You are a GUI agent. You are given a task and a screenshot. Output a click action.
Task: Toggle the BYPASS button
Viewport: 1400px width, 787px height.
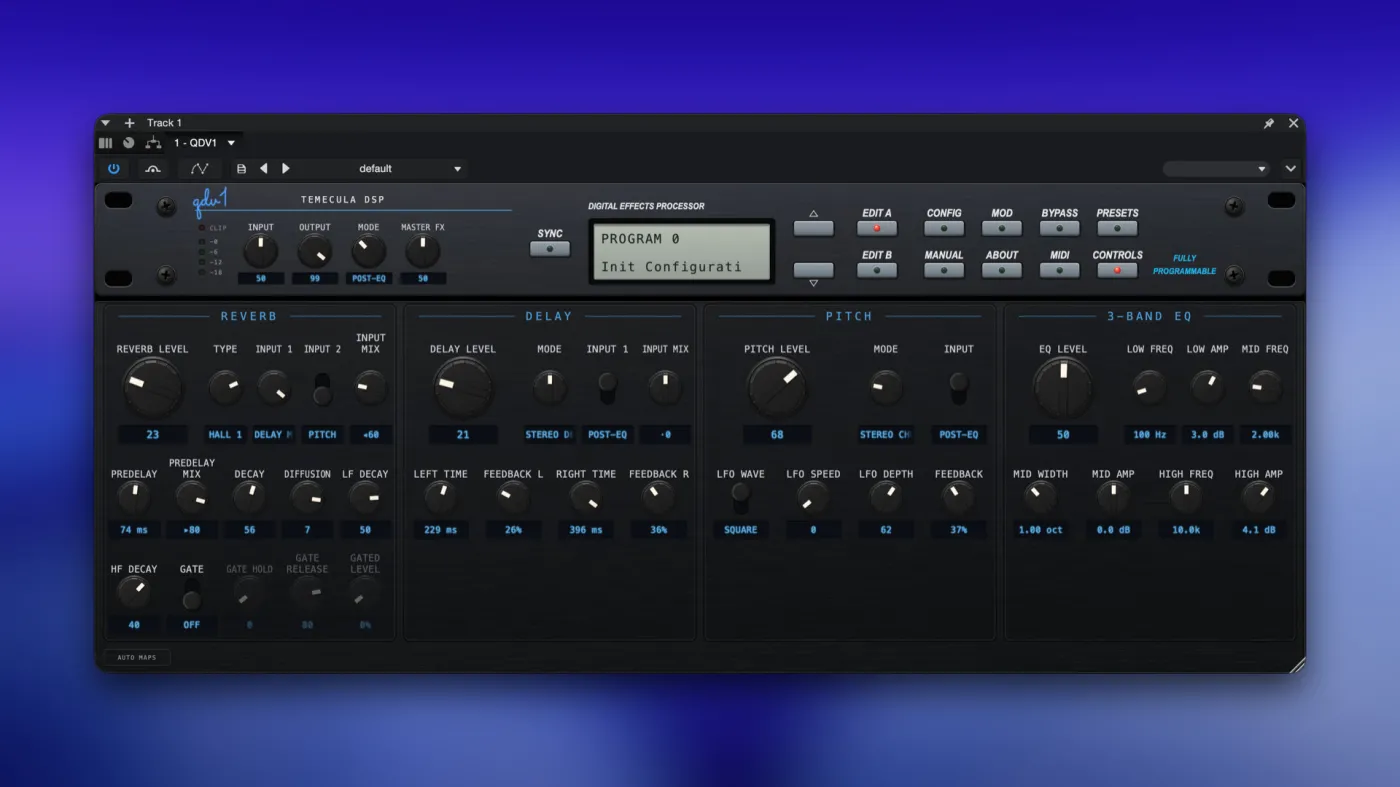pyautogui.click(x=1060, y=228)
